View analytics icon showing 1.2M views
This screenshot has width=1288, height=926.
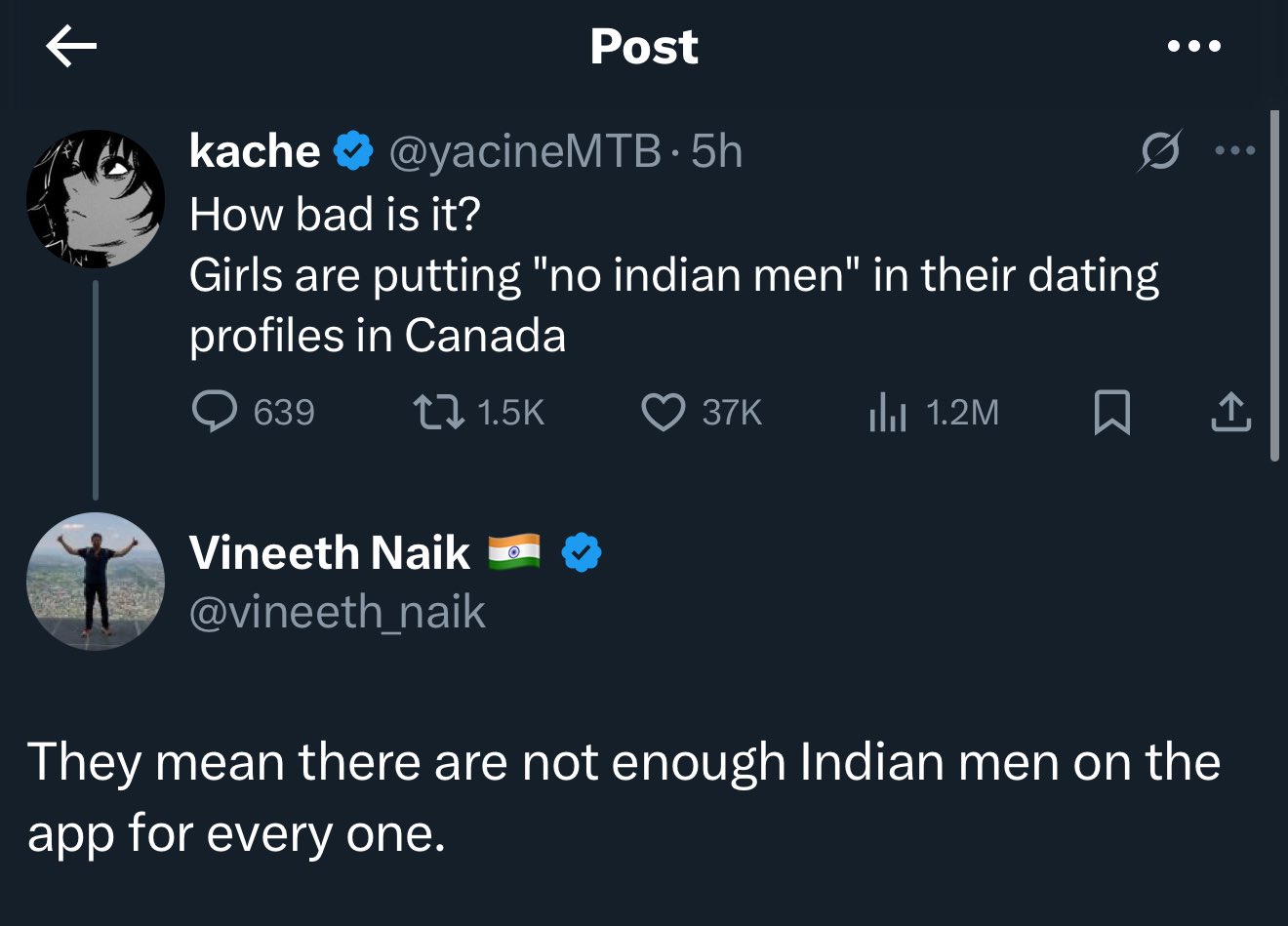point(888,412)
